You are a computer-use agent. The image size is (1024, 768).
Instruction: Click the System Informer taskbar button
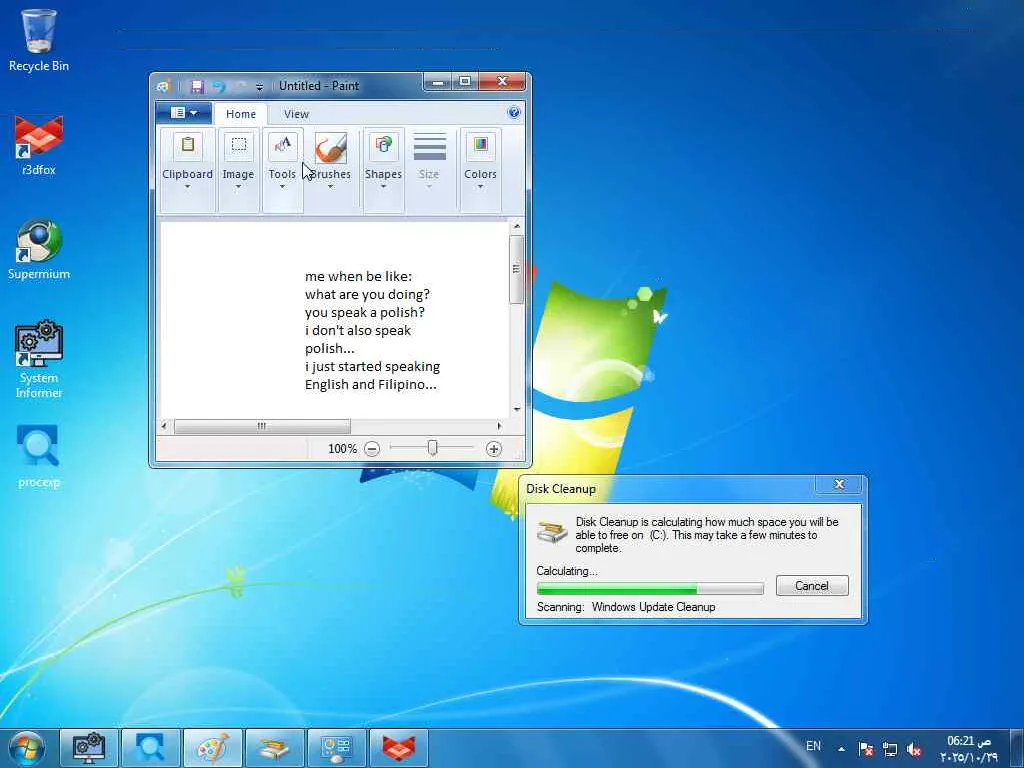(x=89, y=748)
